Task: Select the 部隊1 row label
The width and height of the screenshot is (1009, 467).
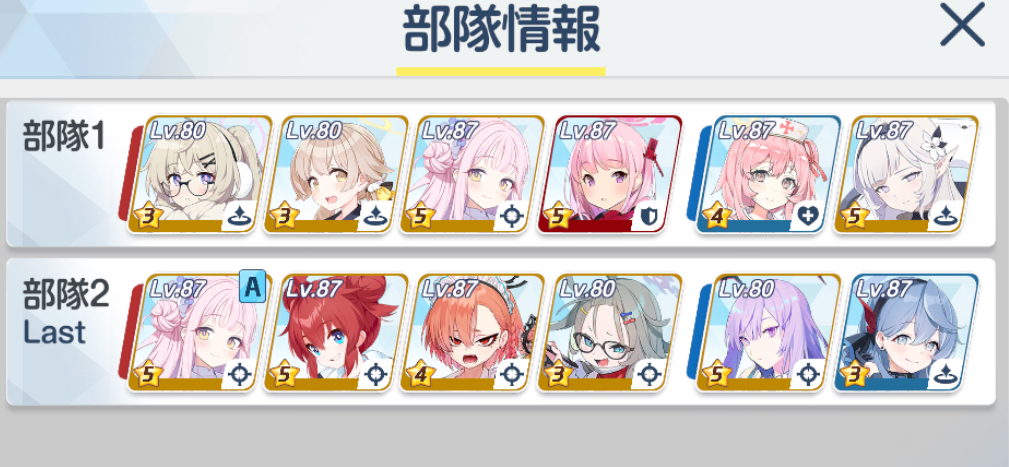Action: coord(64,137)
